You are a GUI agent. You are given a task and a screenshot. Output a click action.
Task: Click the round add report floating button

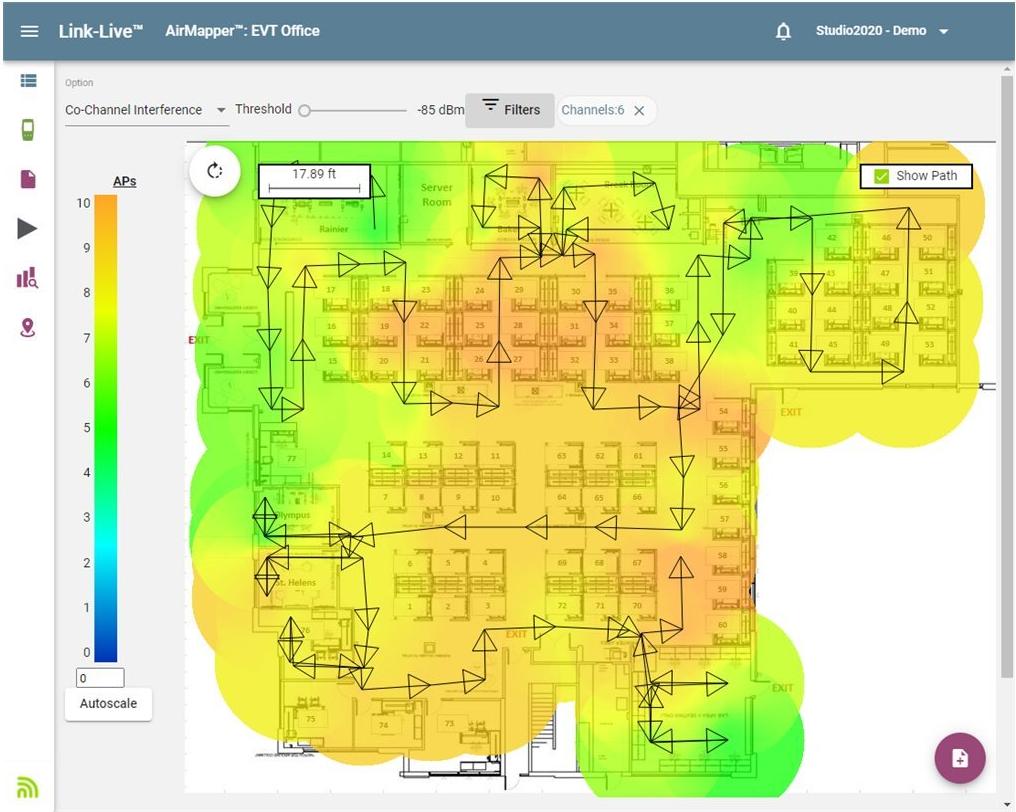(959, 758)
